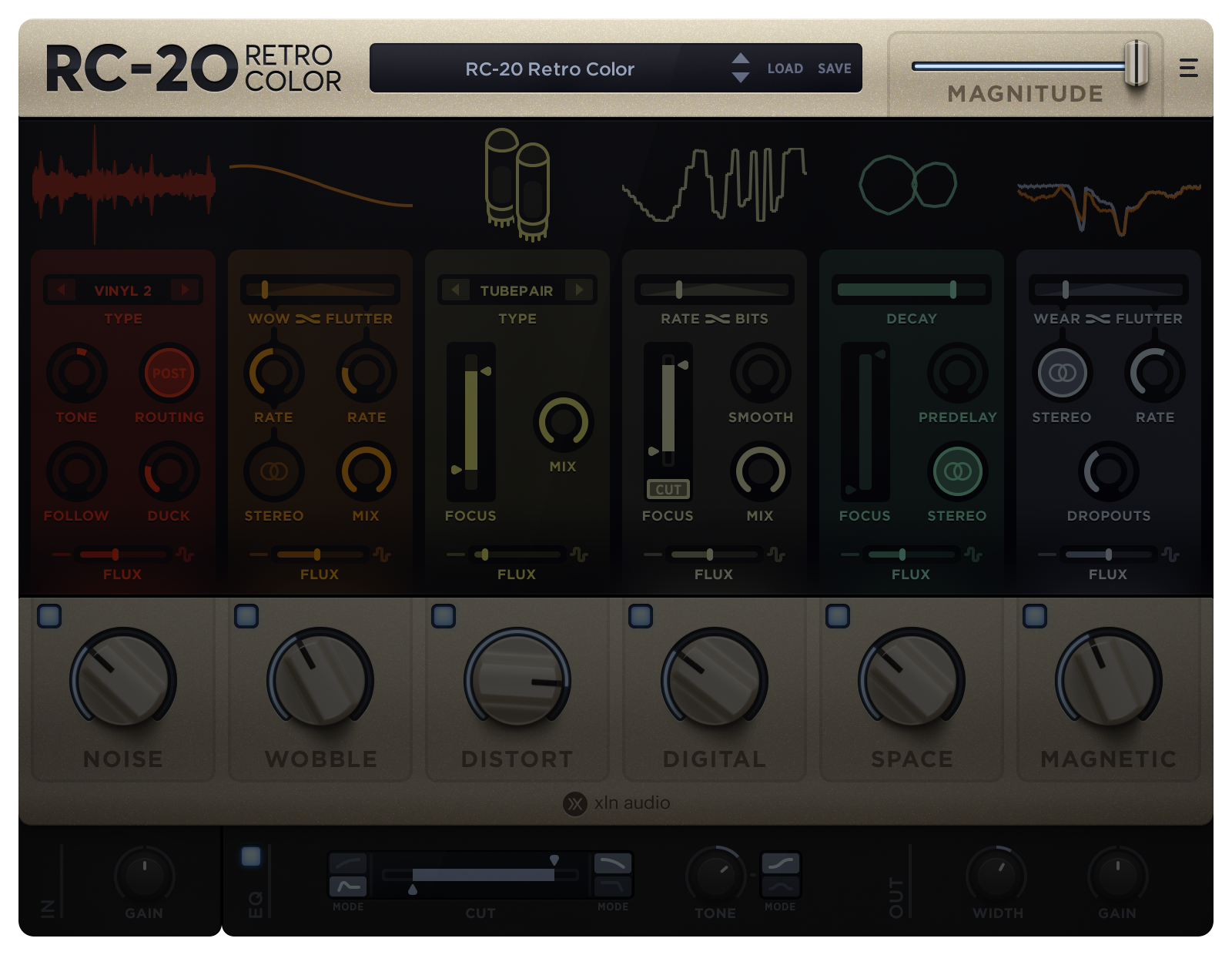Select next preset with down arrow
Screen dimensions: 1232x955
point(741,78)
